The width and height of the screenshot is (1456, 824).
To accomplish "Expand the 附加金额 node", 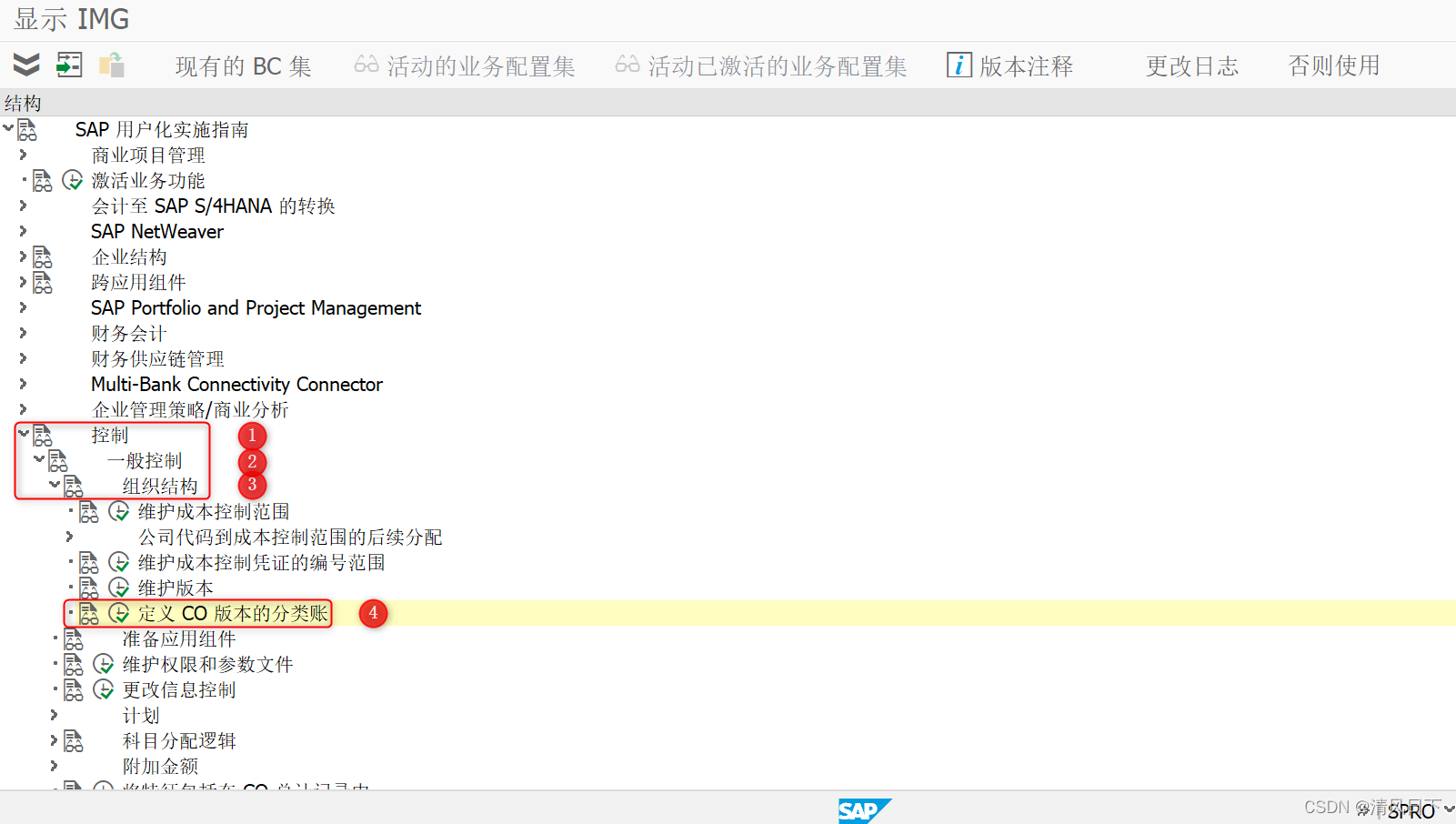I will 55,766.
